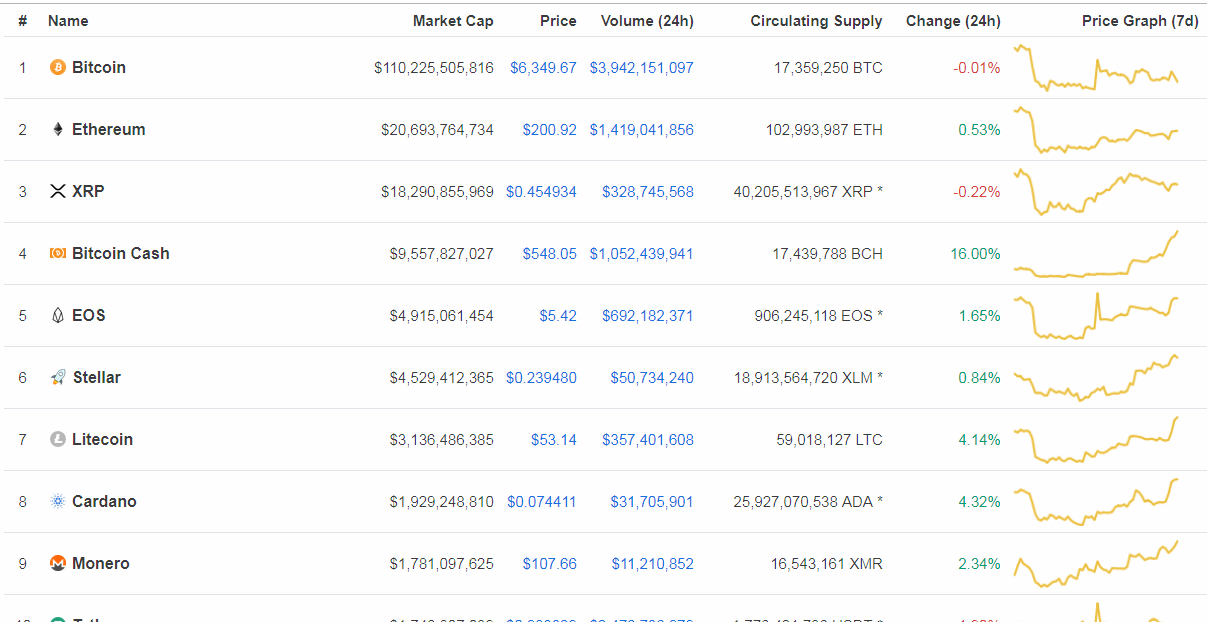Image resolution: width=1207 pixels, height=622 pixels.
Task: Sort by Volume (24h) column header
Action: coord(647,21)
